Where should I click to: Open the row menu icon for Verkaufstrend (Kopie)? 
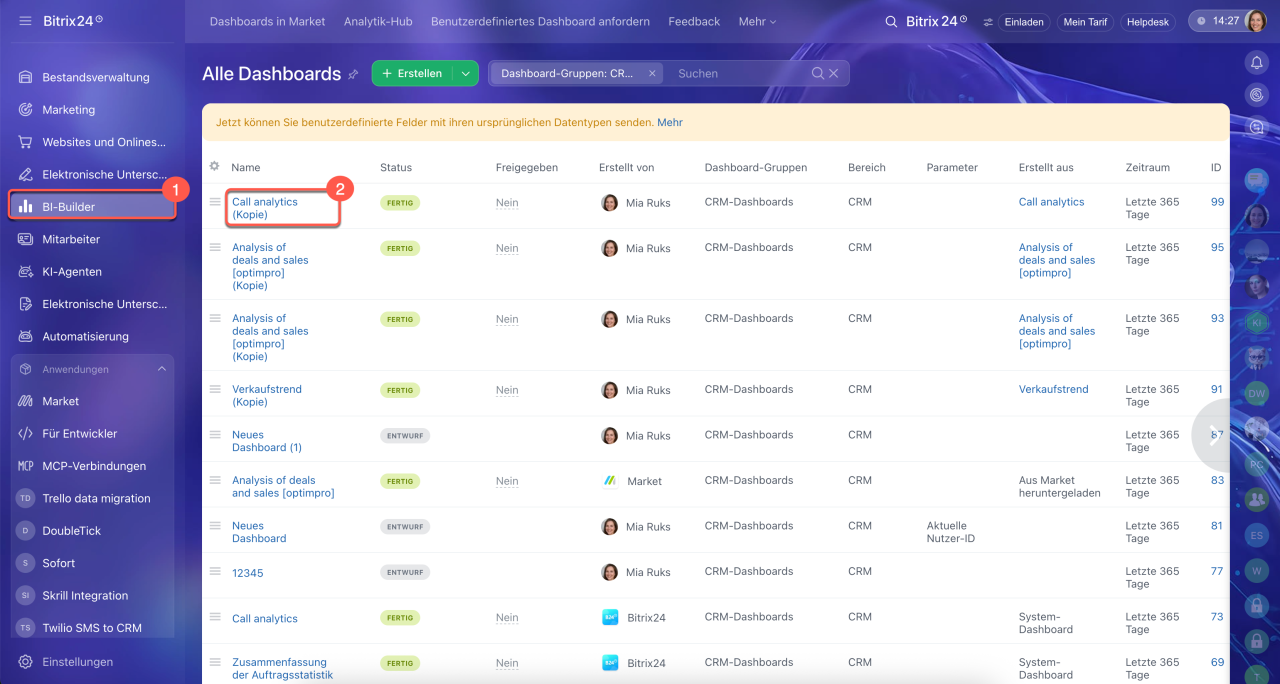pos(214,389)
